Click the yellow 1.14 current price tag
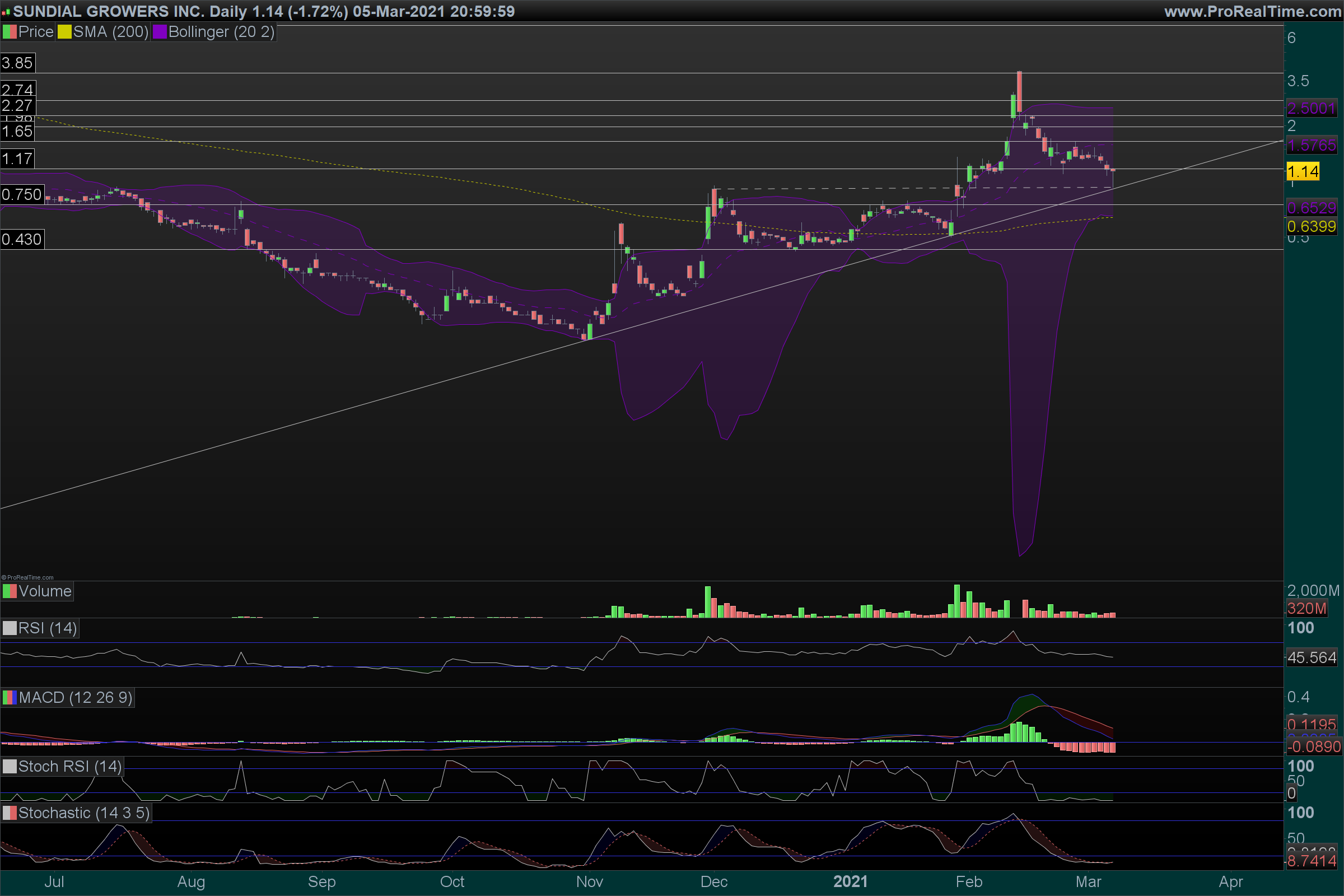 pyautogui.click(x=1303, y=171)
